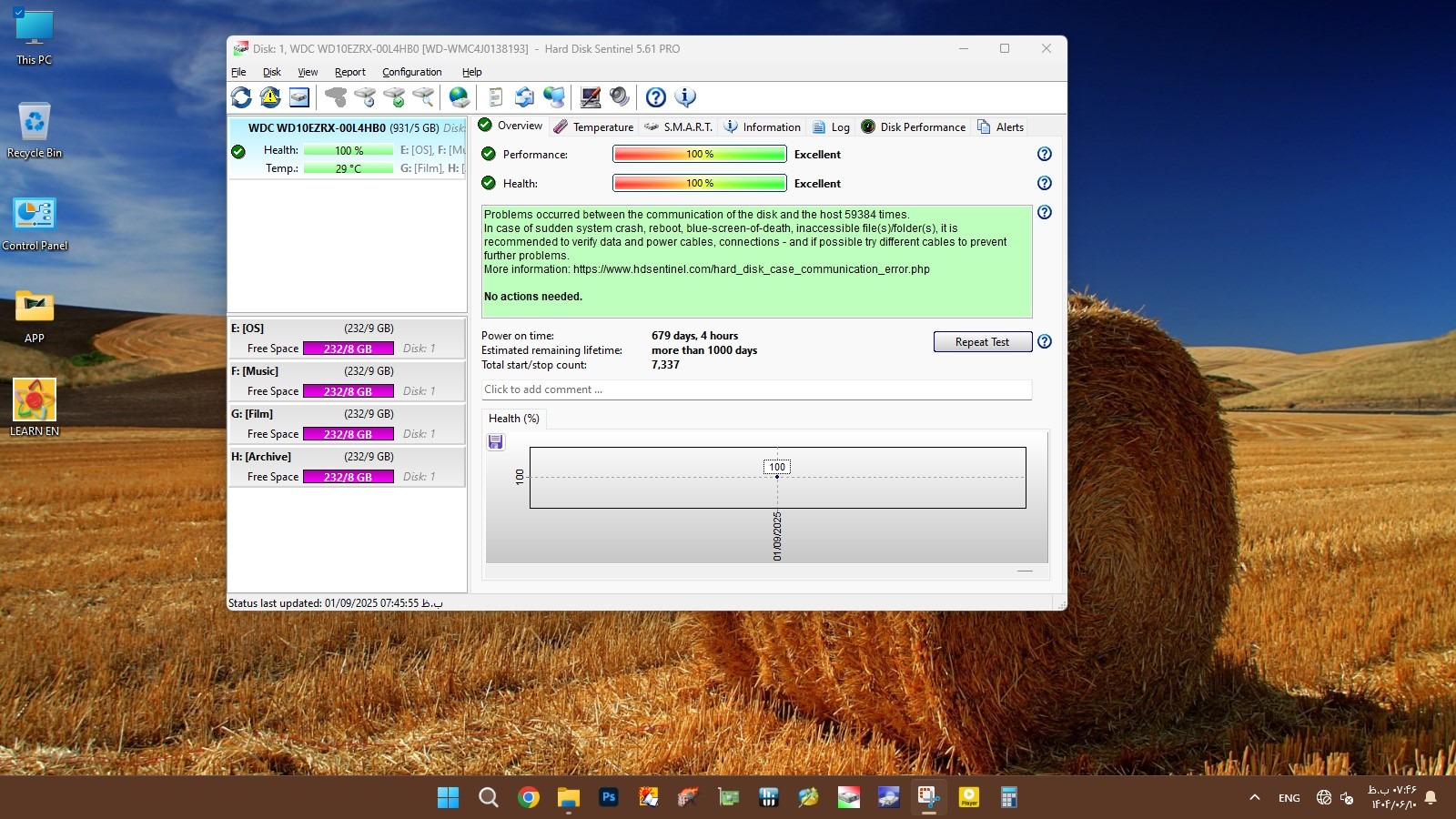The height and width of the screenshot is (819, 1456).
Task: Click the help icon beside Performance rating
Action: [1045, 154]
